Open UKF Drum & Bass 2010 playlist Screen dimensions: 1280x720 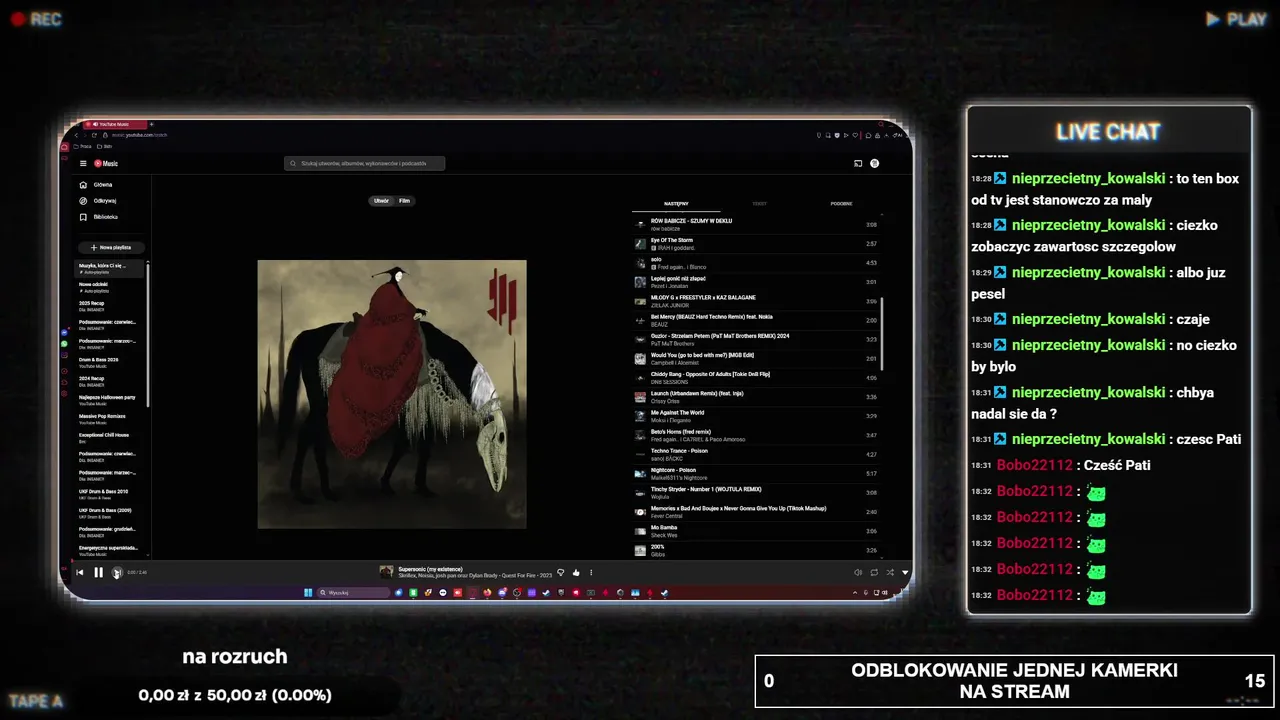111,494
